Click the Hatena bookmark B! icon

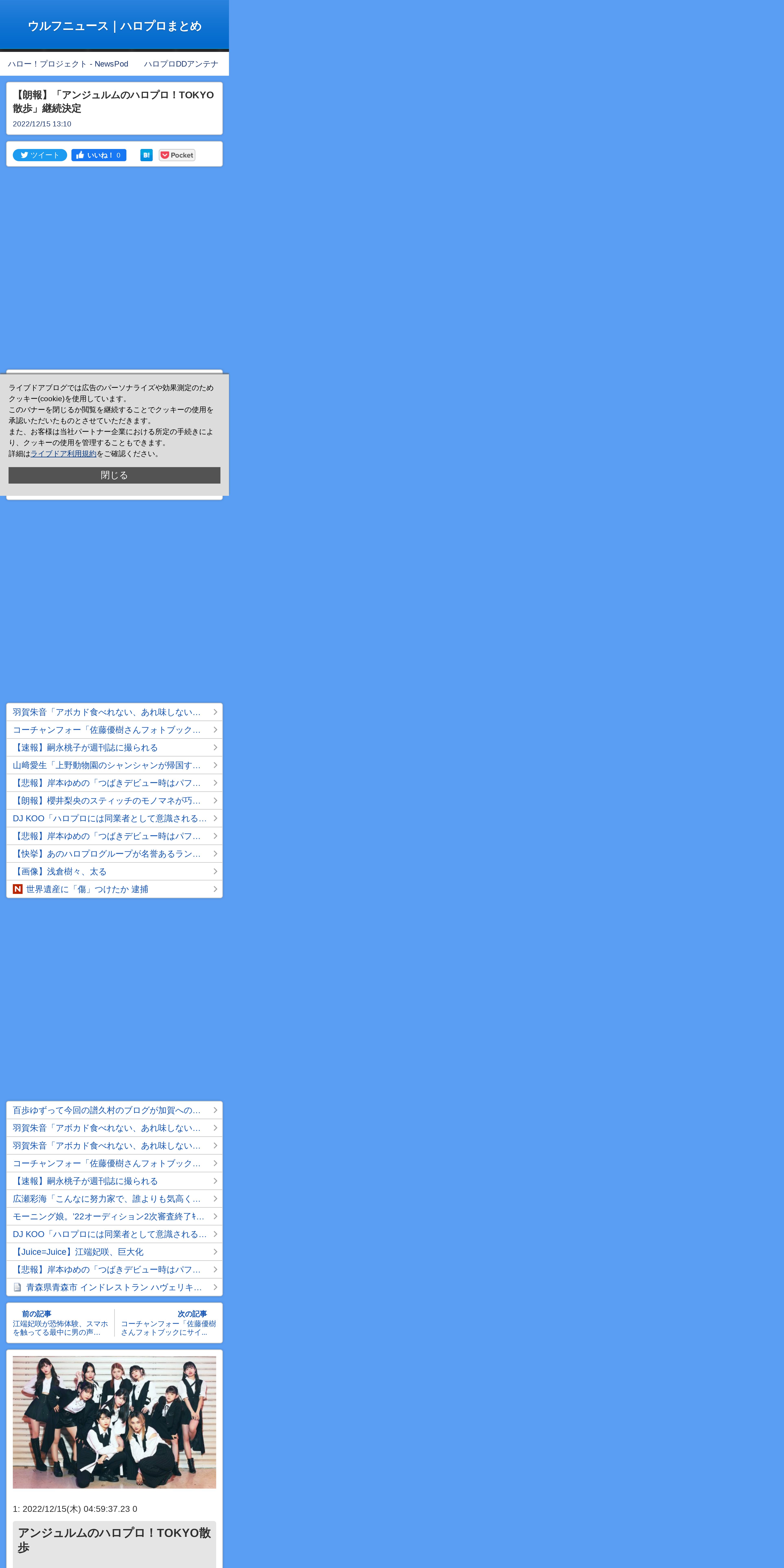[x=146, y=155]
